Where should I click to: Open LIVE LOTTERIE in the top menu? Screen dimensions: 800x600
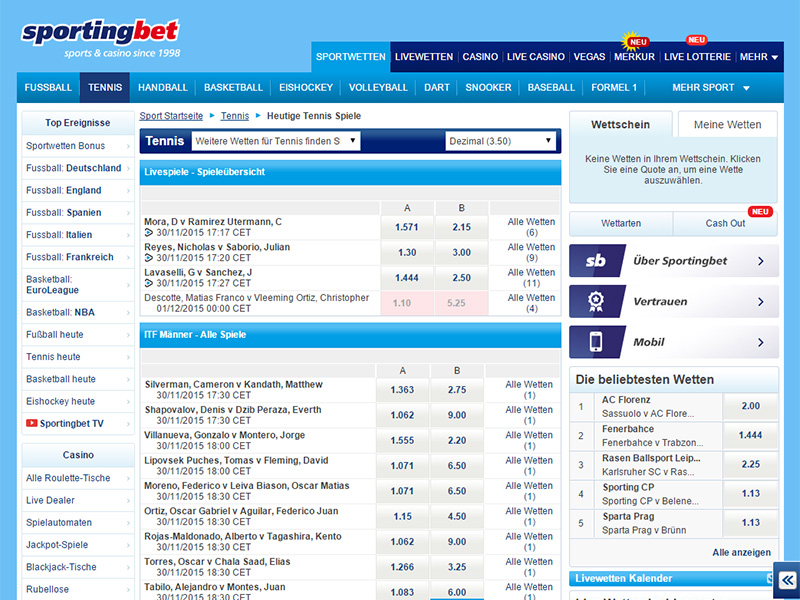pyautogui.click(x=697, y=57)
